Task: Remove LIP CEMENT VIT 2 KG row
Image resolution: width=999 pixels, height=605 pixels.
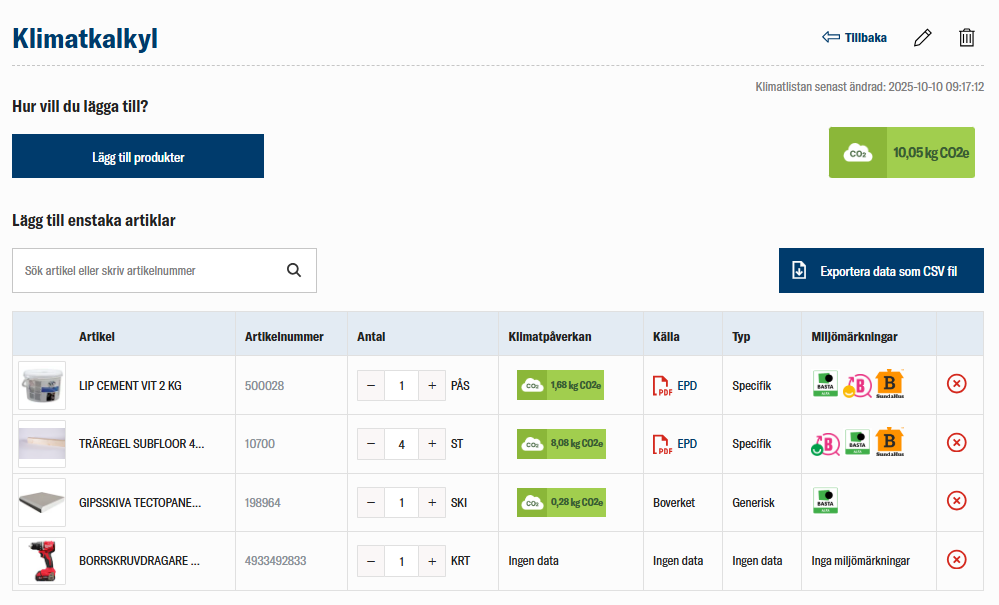Action: pyautogui.click(x=956, y=385)
